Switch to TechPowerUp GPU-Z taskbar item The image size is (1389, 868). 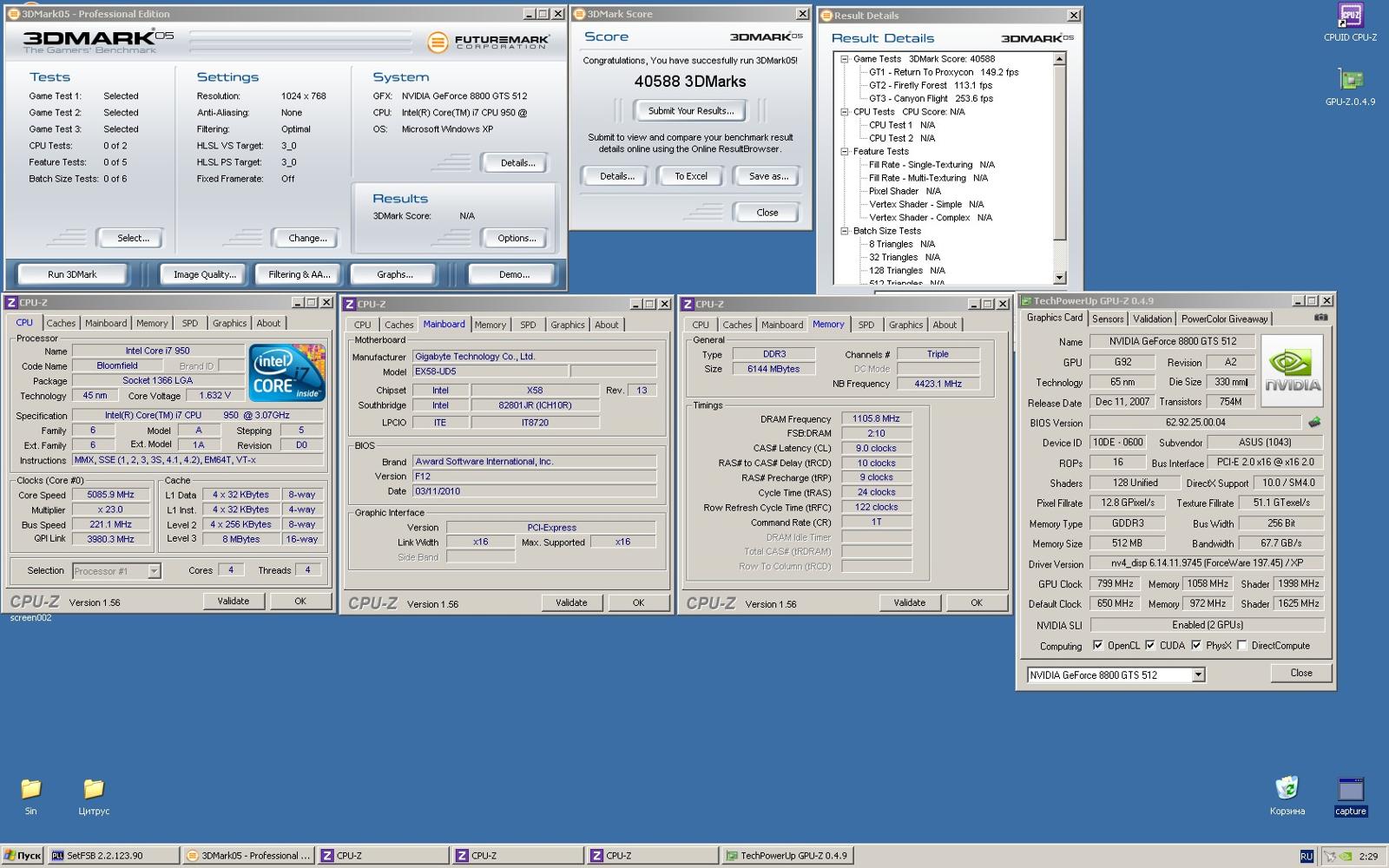(787, 856)
